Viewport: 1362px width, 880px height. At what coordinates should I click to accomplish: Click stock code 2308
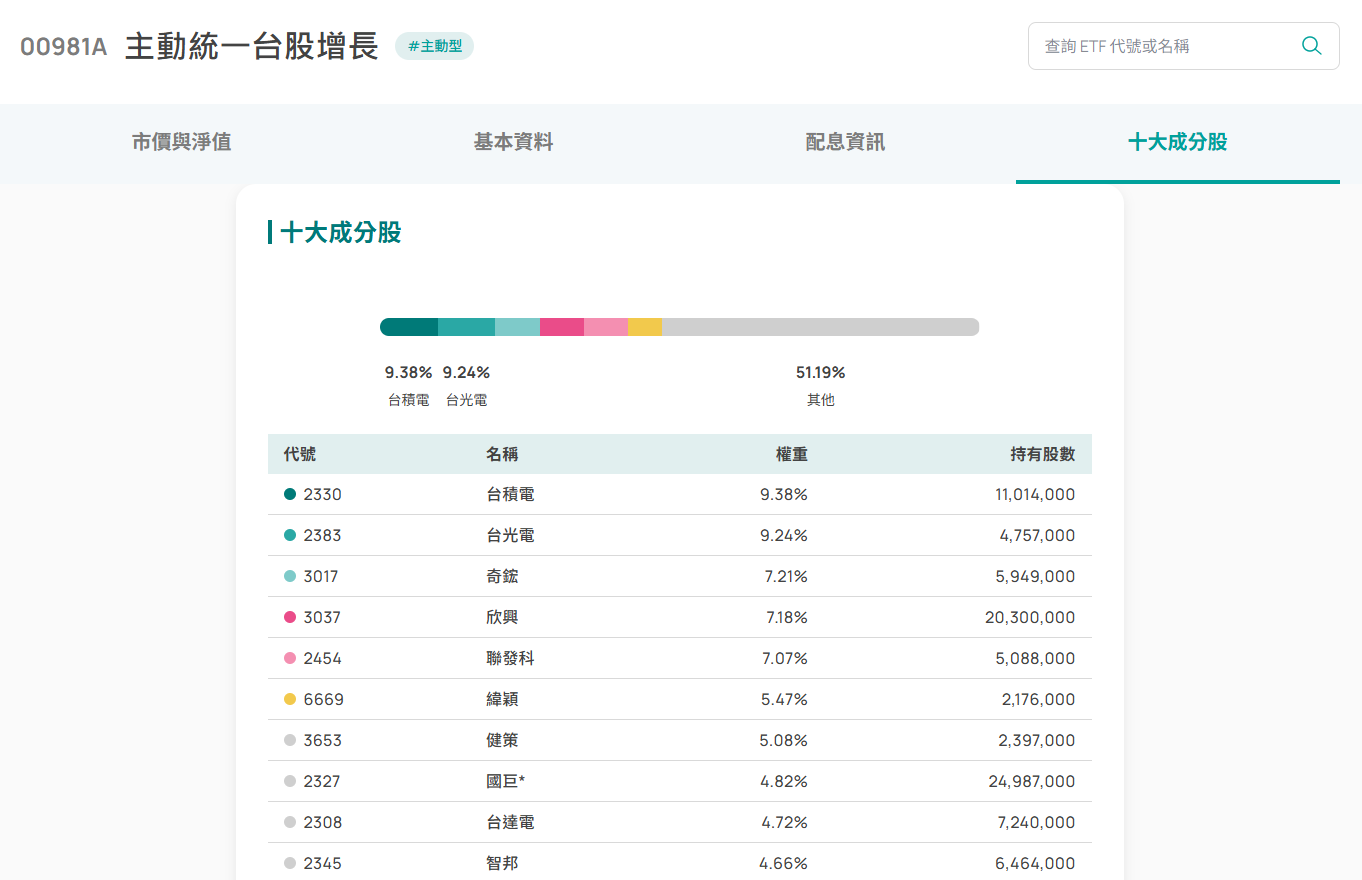pos(323,822)
